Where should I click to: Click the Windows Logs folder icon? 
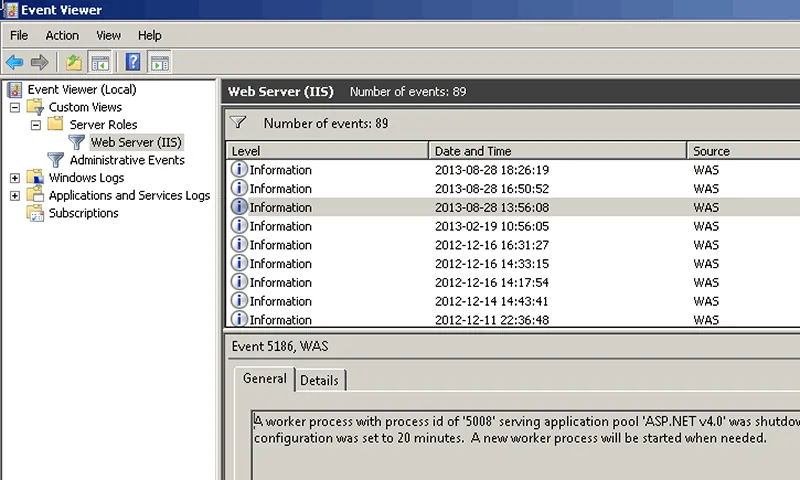[x=35, y=177]
